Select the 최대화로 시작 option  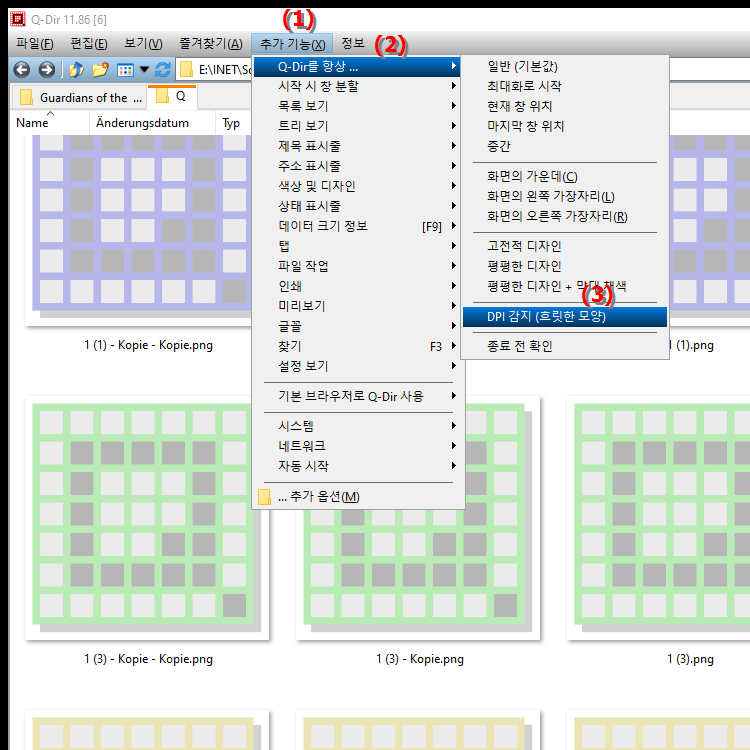565,86
